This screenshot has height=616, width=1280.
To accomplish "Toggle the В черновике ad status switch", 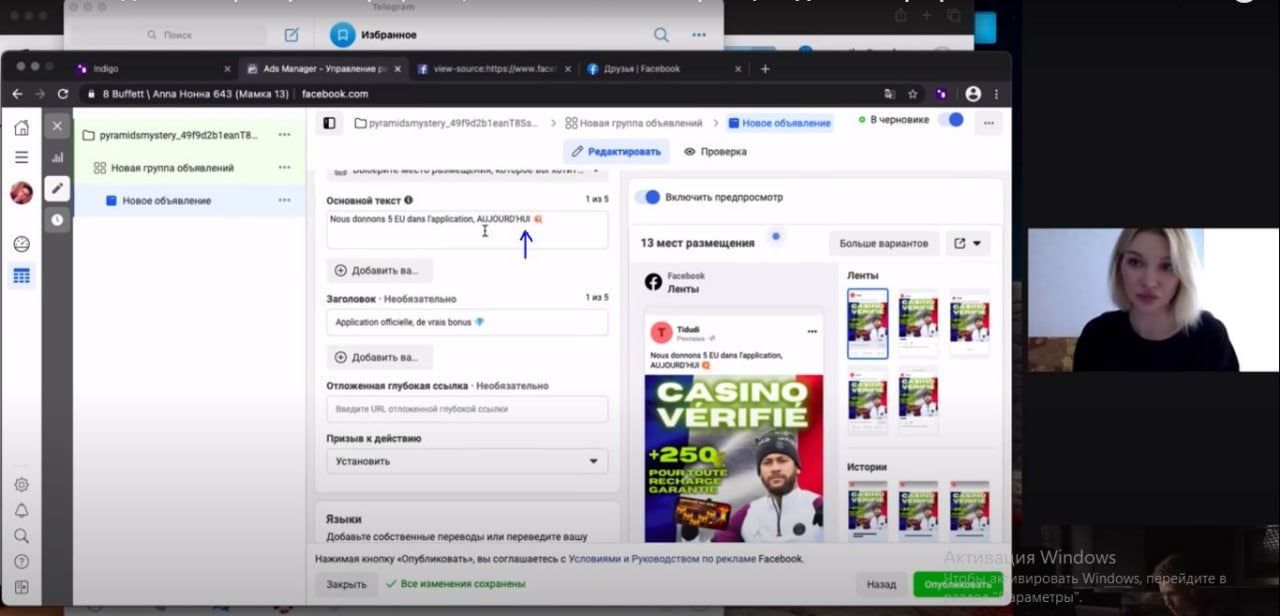I will click(950, 120).
